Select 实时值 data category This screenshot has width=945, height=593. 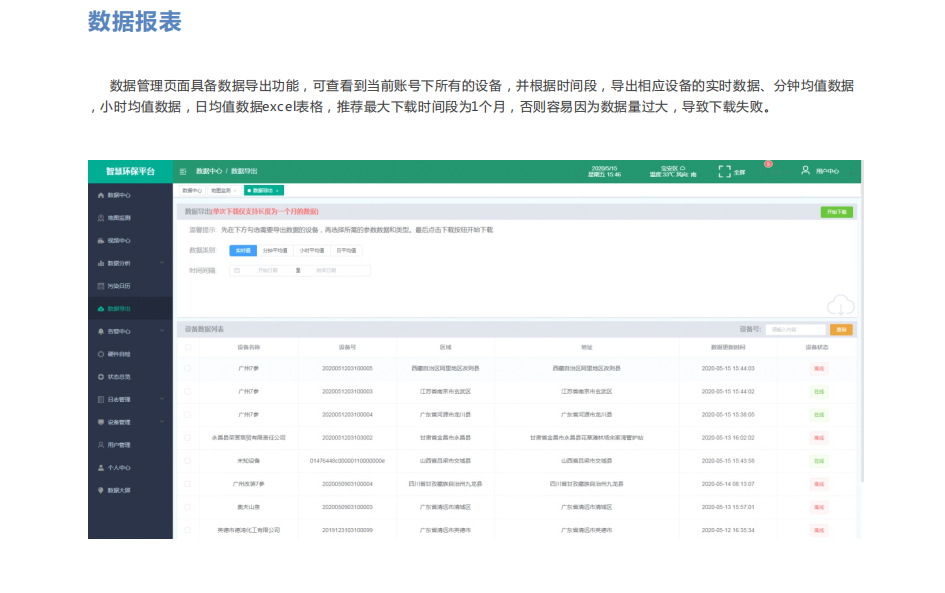[x=243, y=251]
